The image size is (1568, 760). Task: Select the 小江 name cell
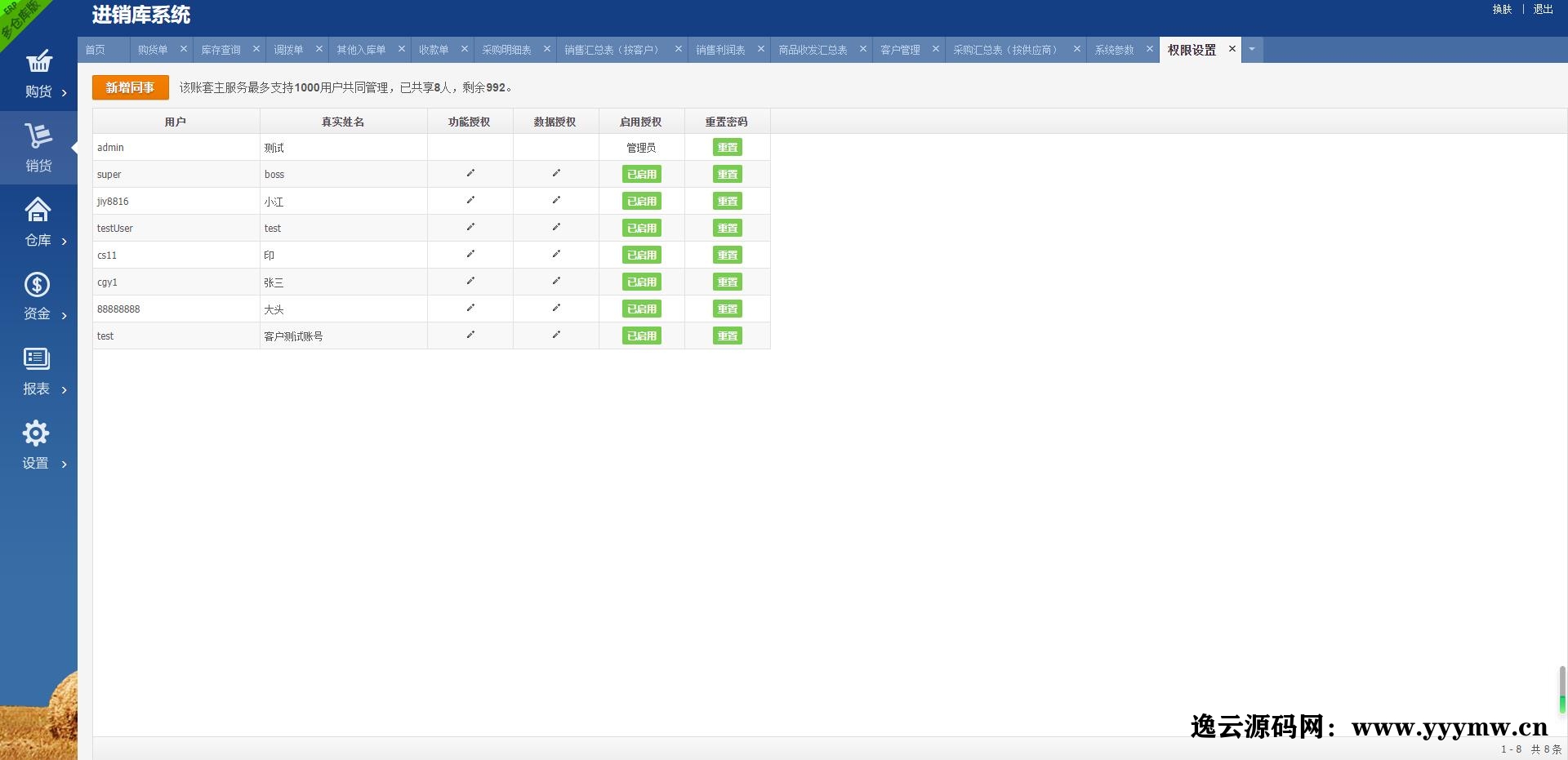click(344, 201)
